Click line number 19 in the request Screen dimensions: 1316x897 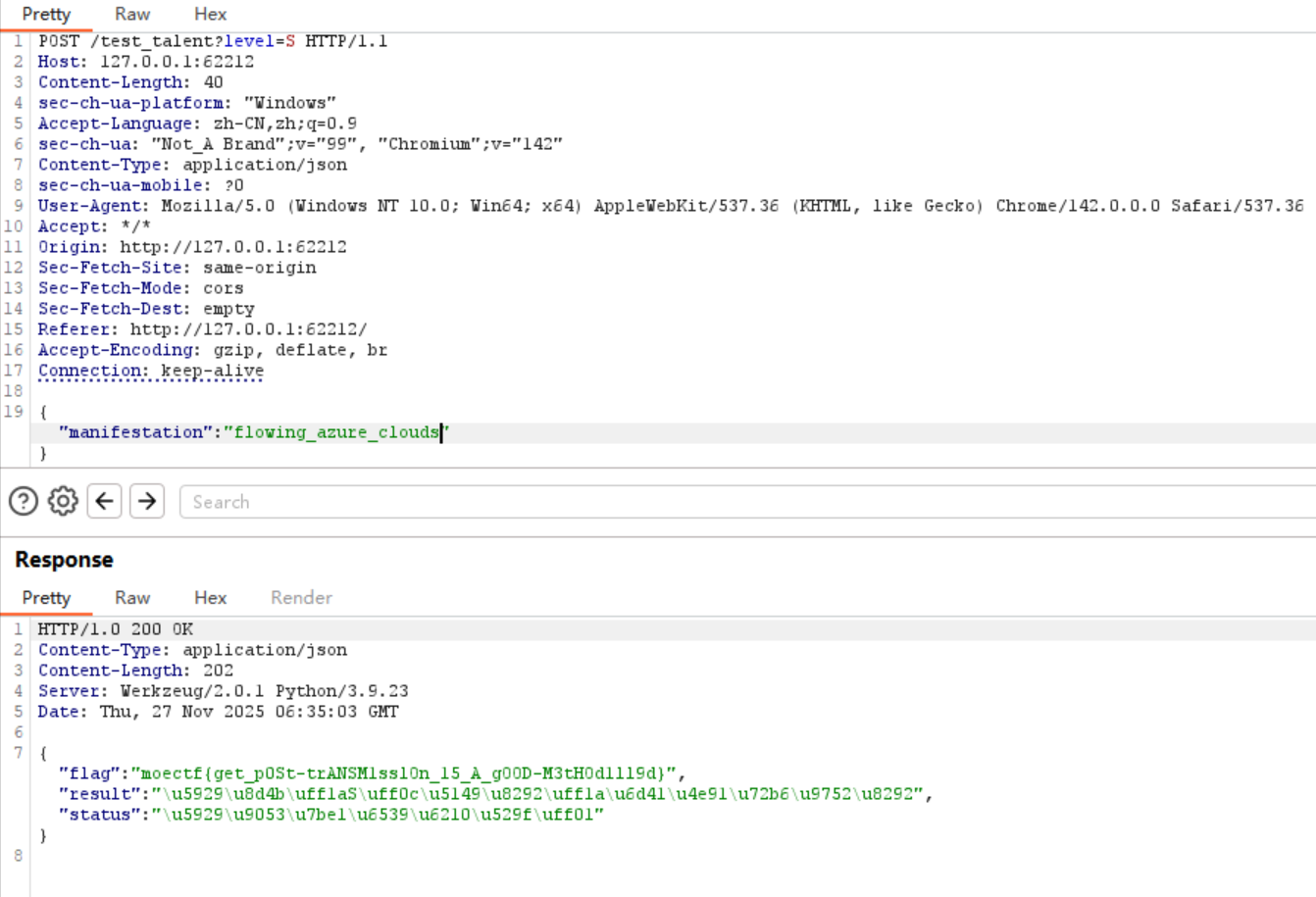coord(15,411)
